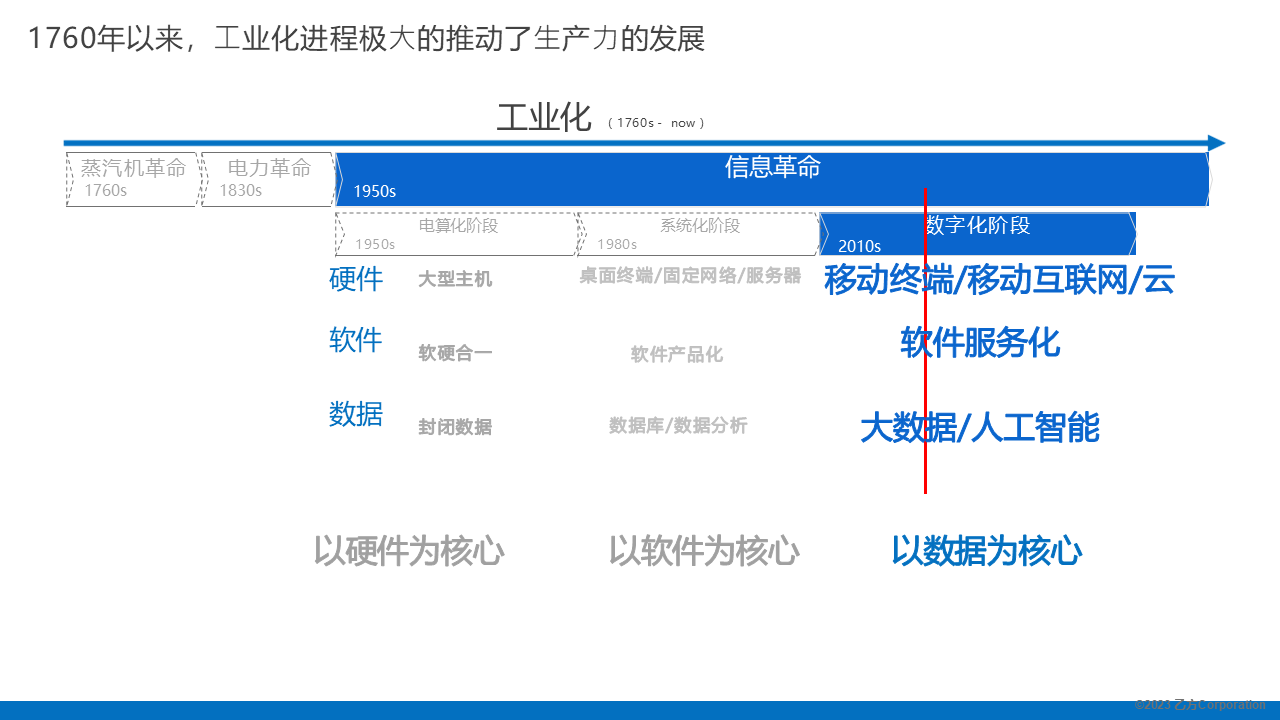1280x720 pixels.
Task: Click the 软件产品化 text
Action: coord(677,355)
